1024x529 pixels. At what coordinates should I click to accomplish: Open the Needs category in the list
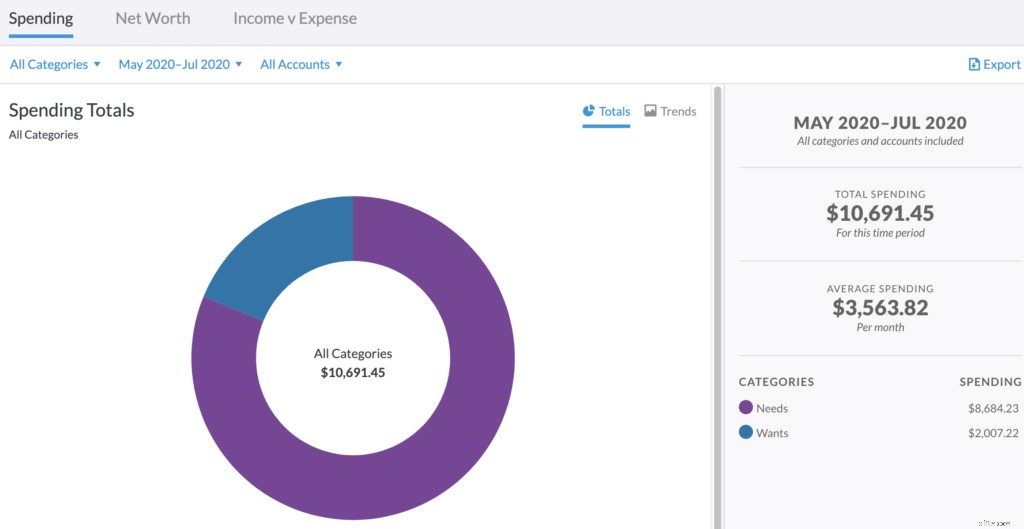(x=772, y=408)
